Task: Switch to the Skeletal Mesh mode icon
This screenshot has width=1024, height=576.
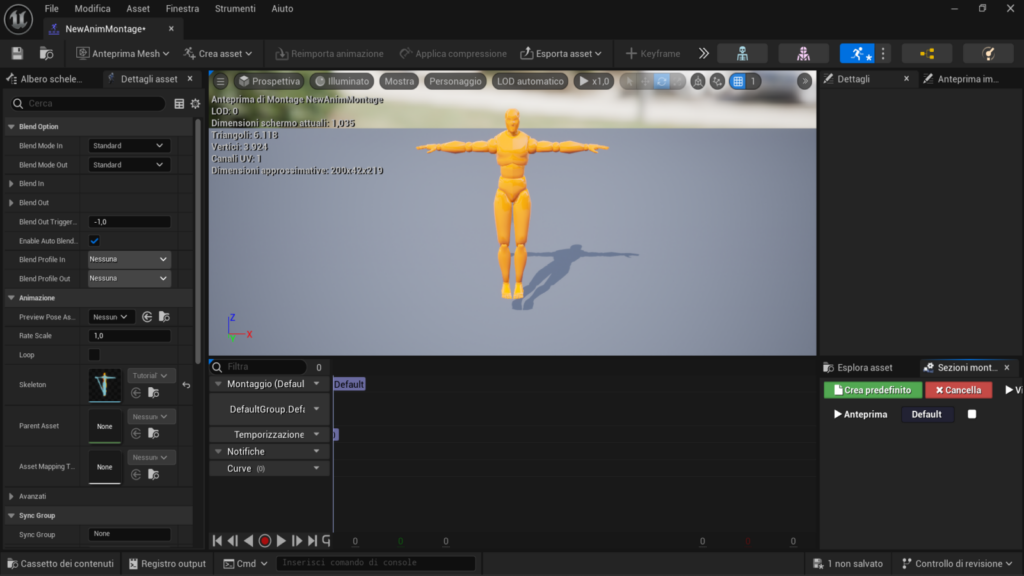Action: tap(803, 53)
